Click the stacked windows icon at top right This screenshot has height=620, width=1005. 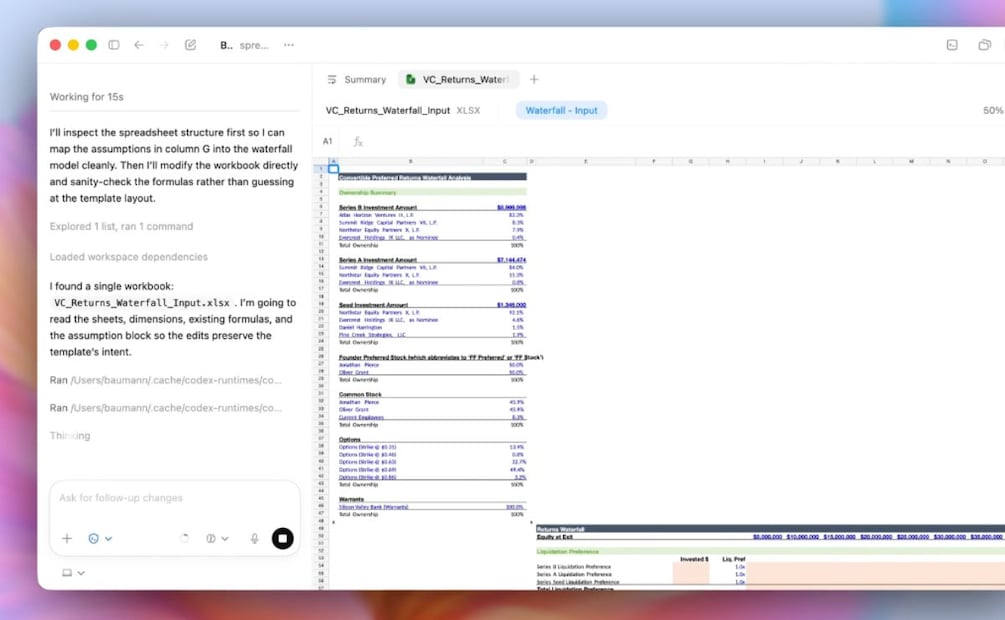pos(984,45)
